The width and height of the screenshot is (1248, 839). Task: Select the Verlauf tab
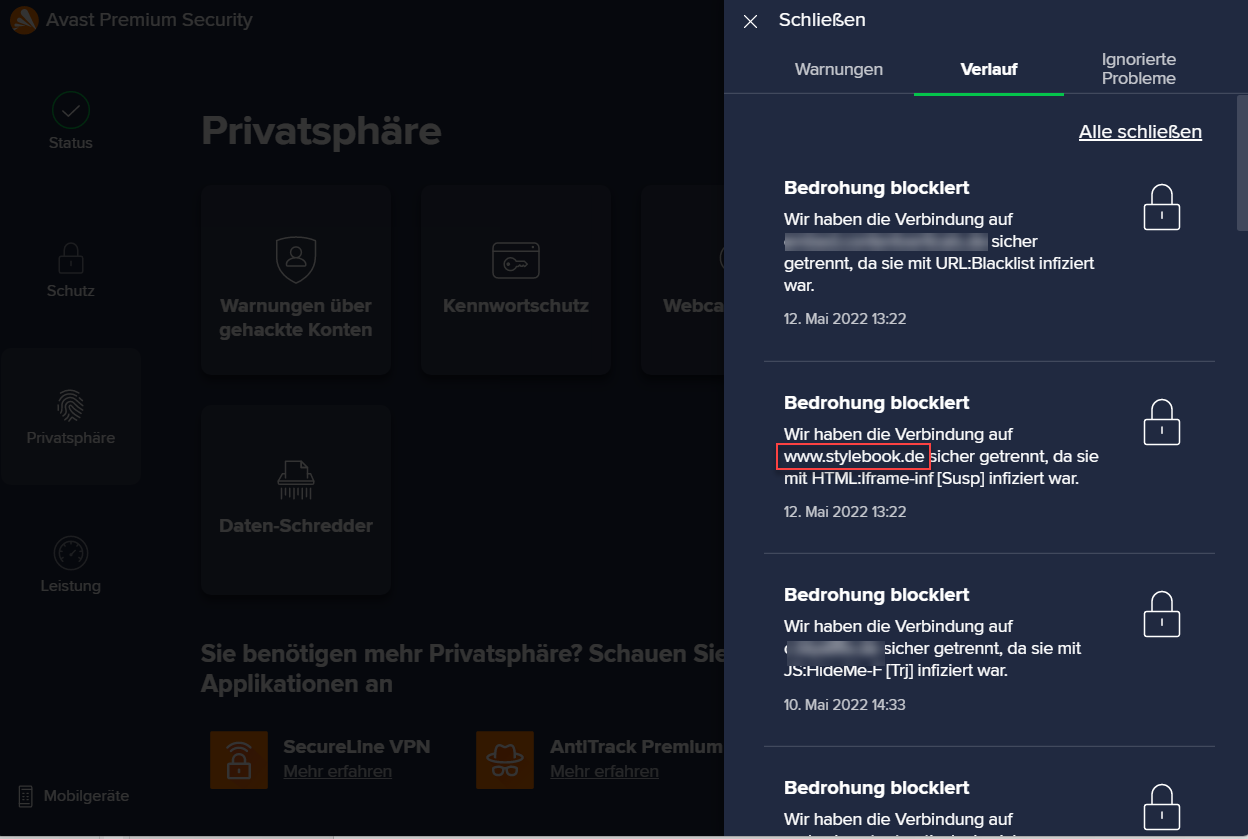tap(988, 70)
